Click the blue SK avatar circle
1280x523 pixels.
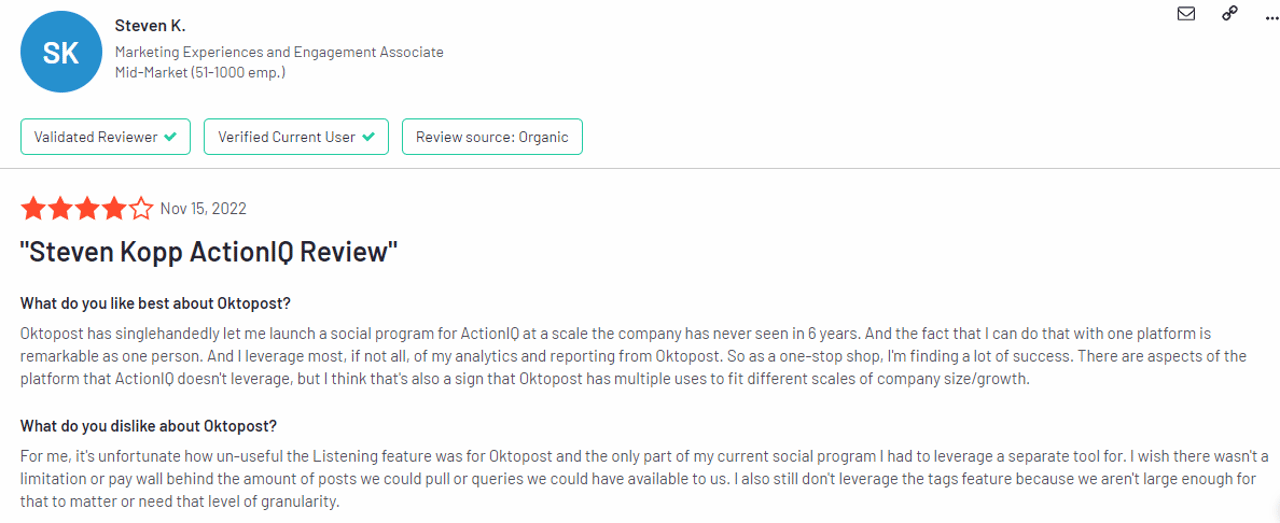[x=61, y=52]
